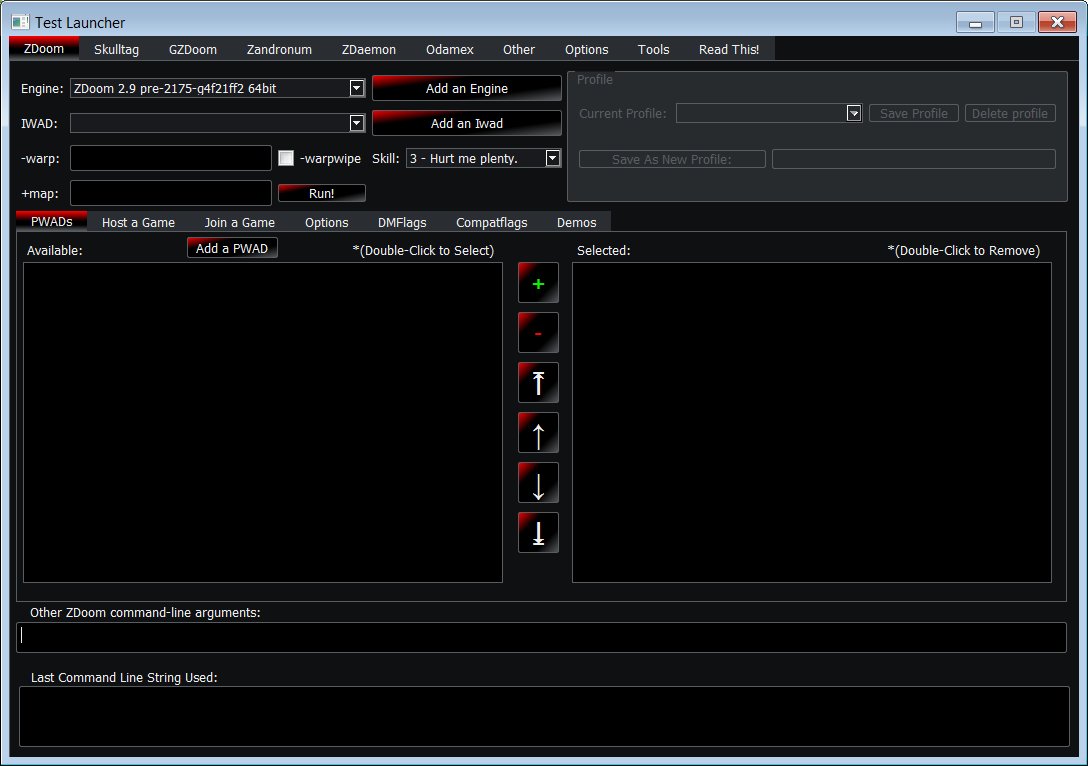Click the Run! button
1088x766 pixels.
pos(321,193)
